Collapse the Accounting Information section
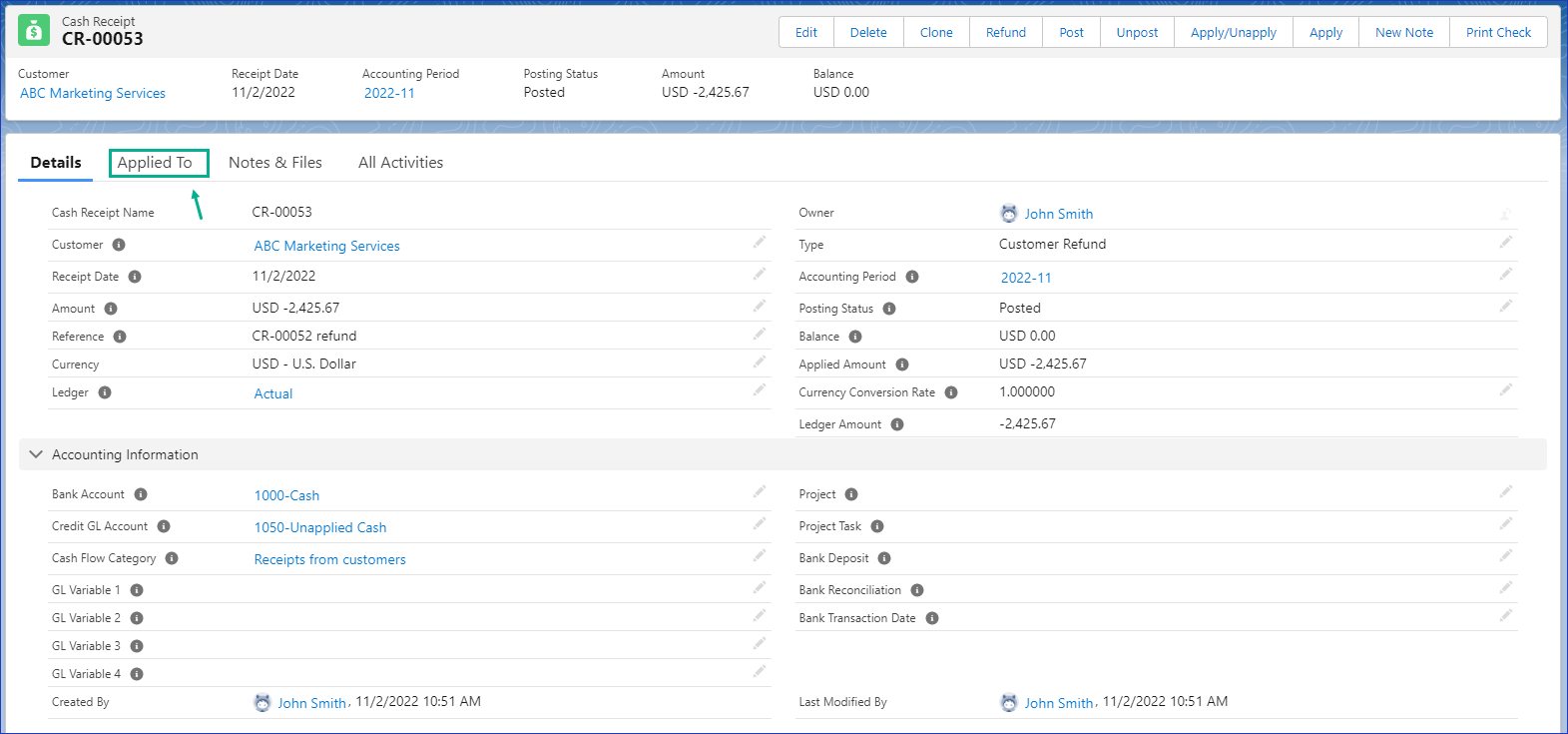Screen dimensions: 1568x734 pyautogui.click(x=36, y=454)
